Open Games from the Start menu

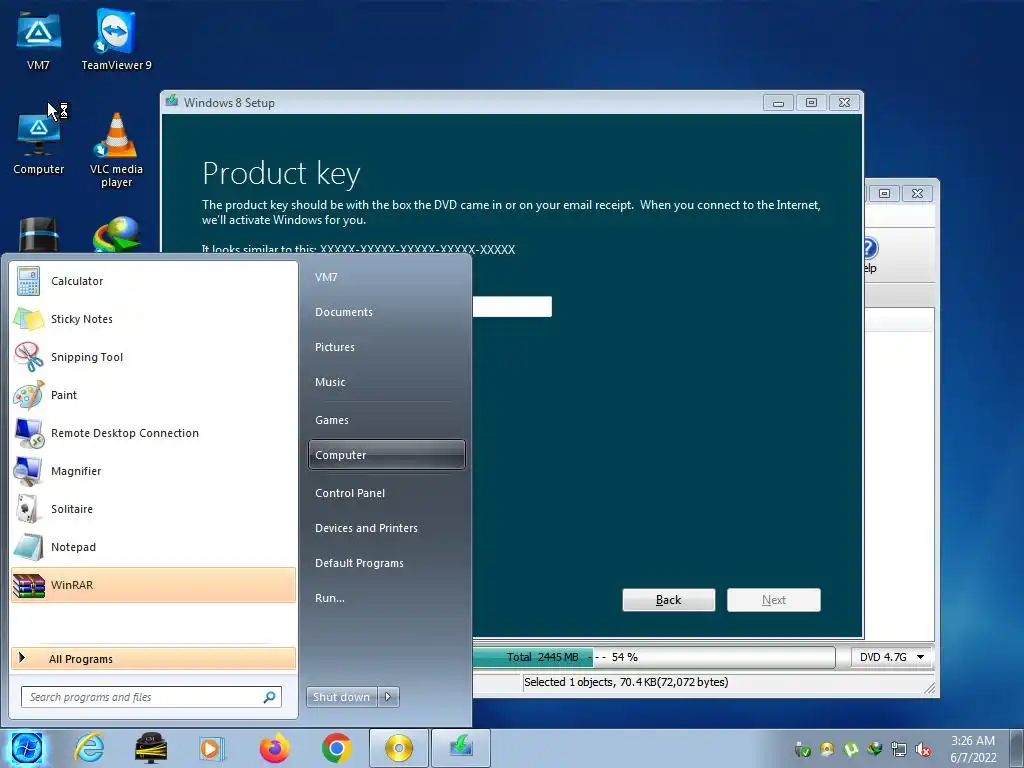(387, 420)
